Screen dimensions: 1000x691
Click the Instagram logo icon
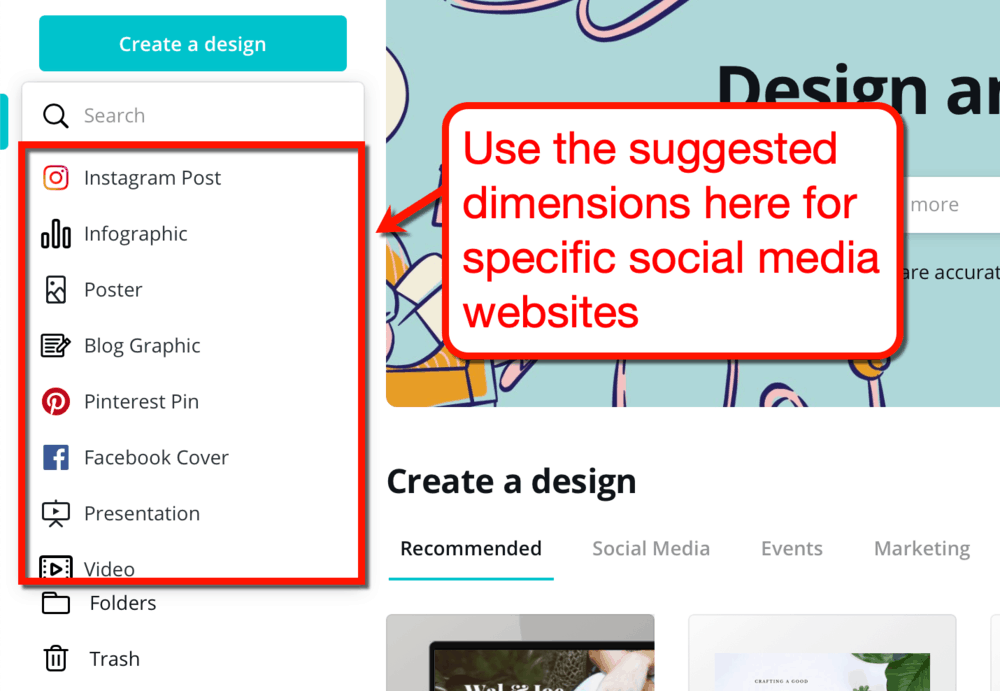tap(55, 177)
